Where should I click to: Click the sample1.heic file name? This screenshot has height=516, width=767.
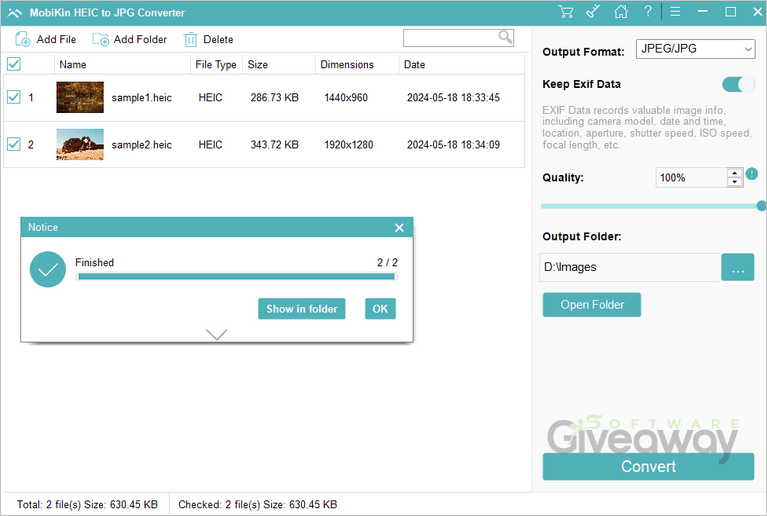[x=141, y=98]
